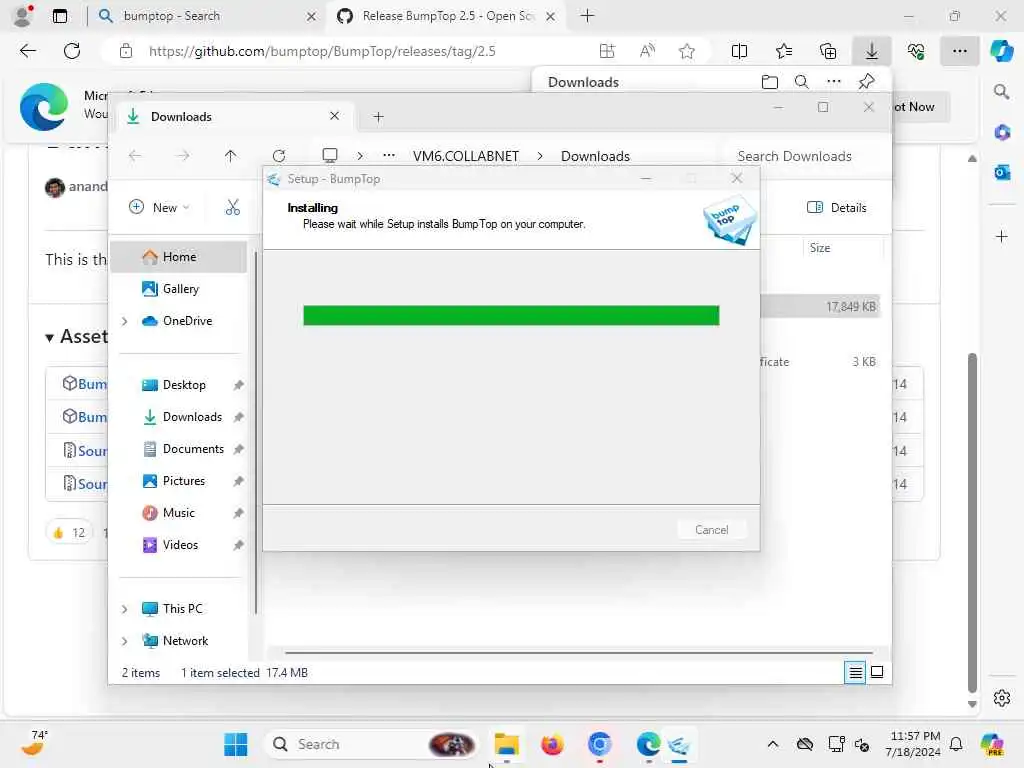Go back in File Explorer
Viewport: 1024px width, 768px height.
pos(135,155)
